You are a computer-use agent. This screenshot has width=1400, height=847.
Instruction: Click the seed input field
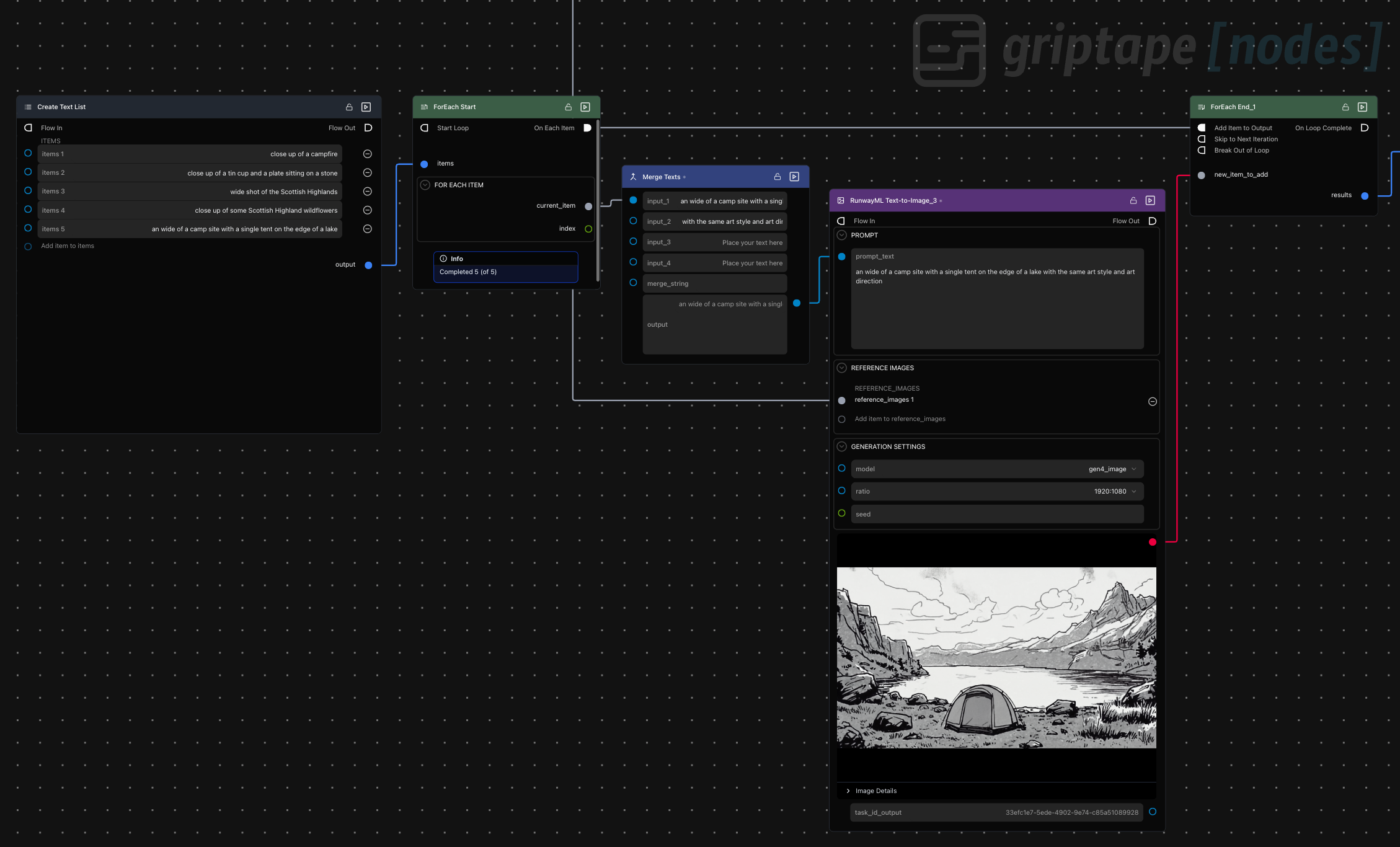pos(997,514)
